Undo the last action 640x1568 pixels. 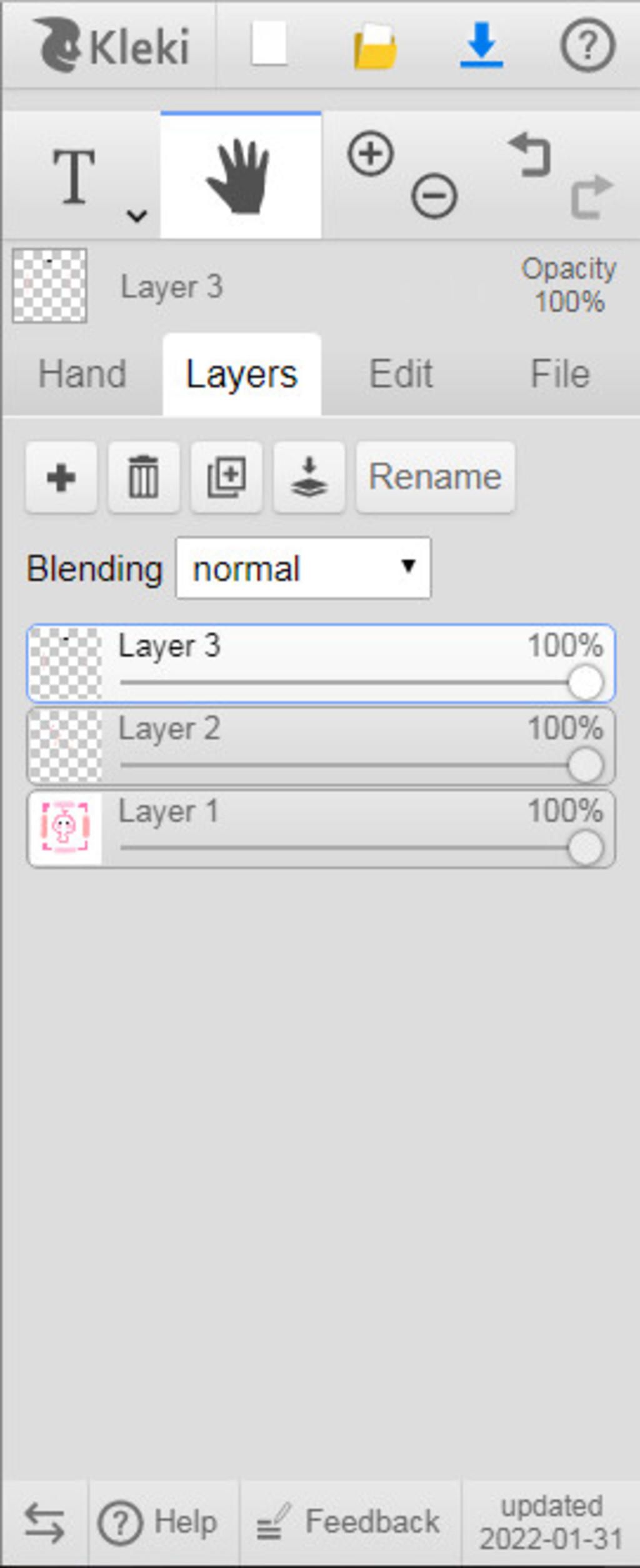tap(531, 154)
